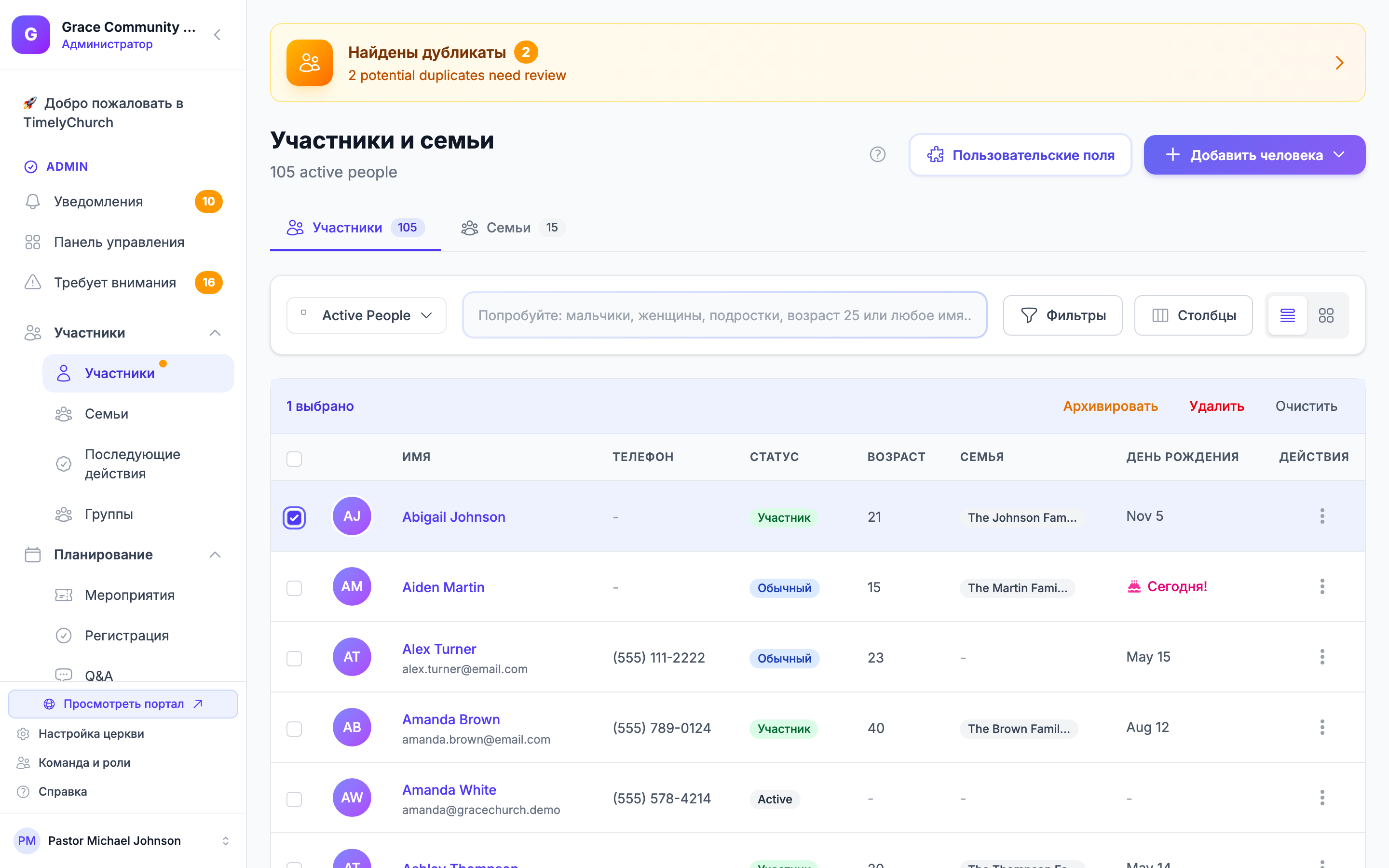Screen dimensions: 1389x868
Task: Click The Brown Famil... family tag
Action: tap(1019, 729)
